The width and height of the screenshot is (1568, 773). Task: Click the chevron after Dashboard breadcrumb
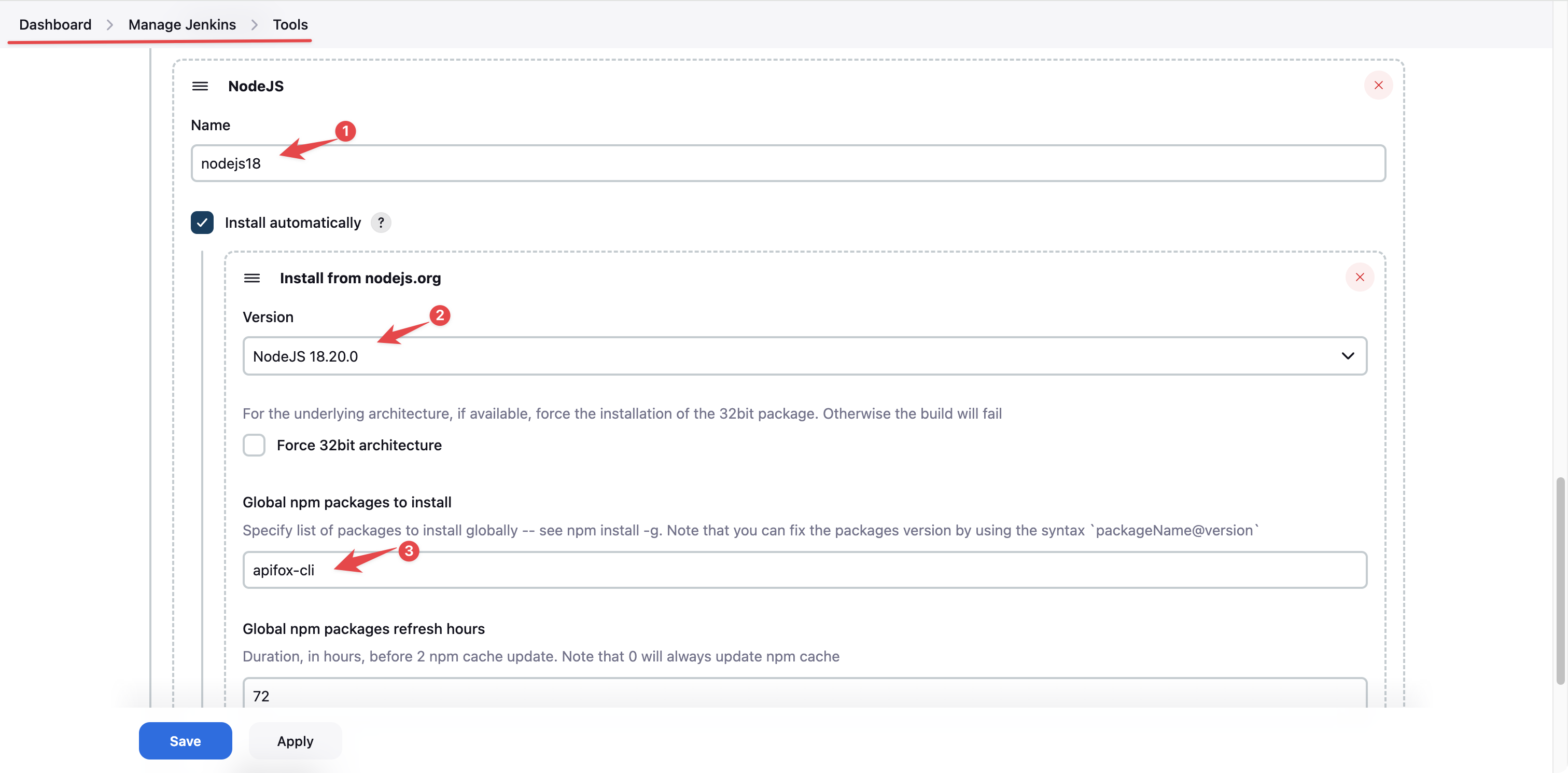pyautogui.click(x=109, y=24)
